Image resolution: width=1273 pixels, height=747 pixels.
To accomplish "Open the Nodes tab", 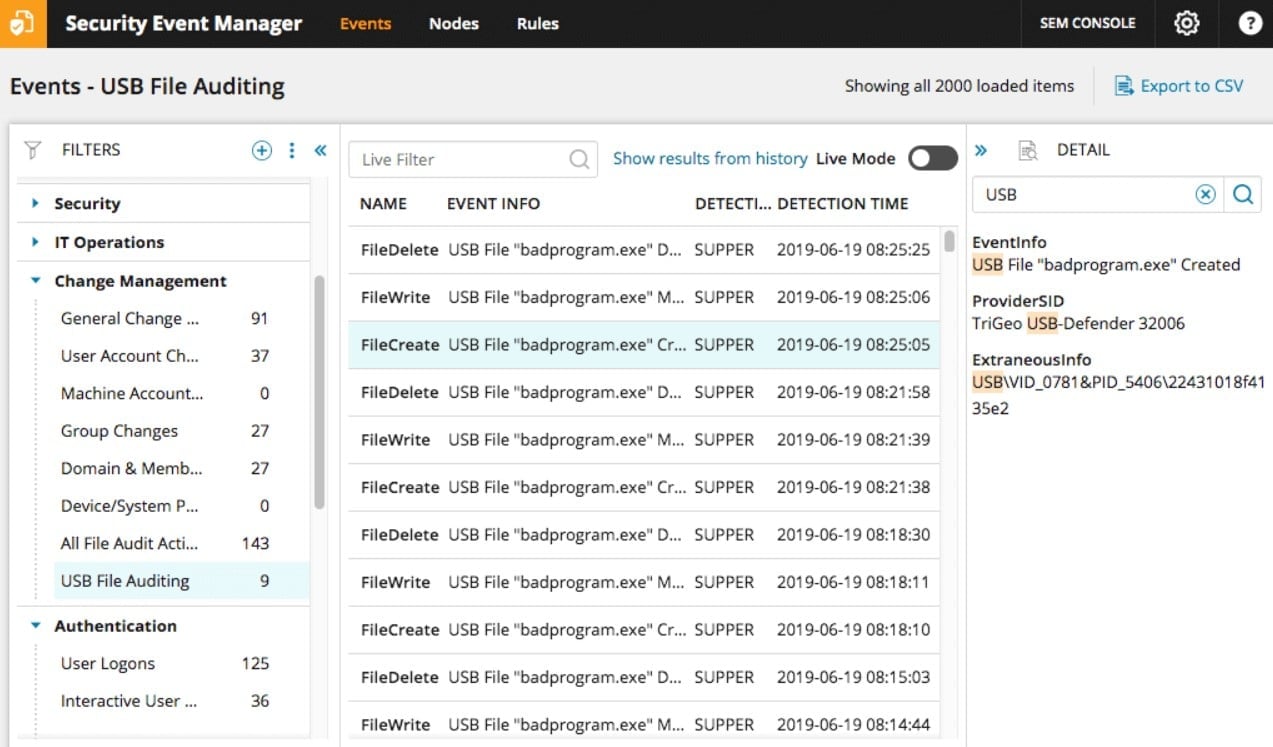I will [454, 23].
